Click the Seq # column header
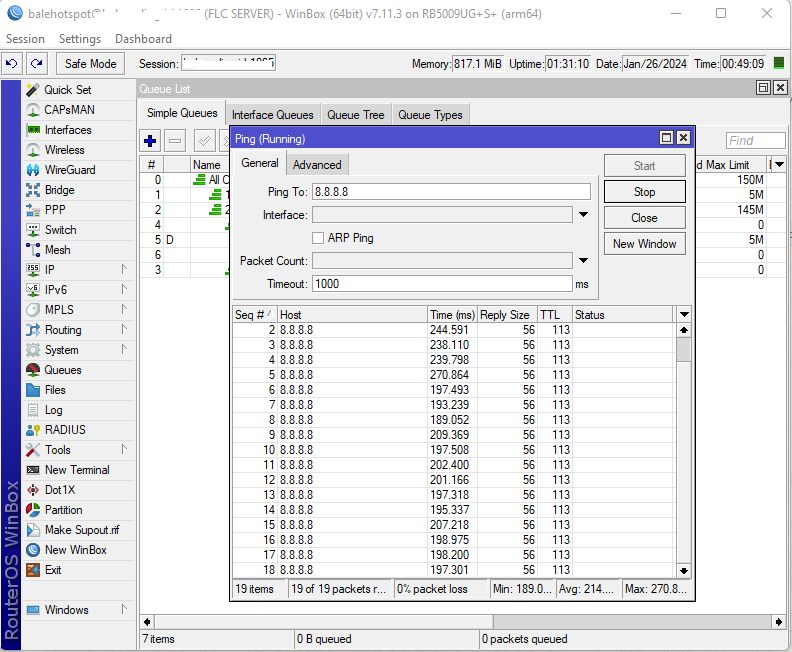 point(255,315)
